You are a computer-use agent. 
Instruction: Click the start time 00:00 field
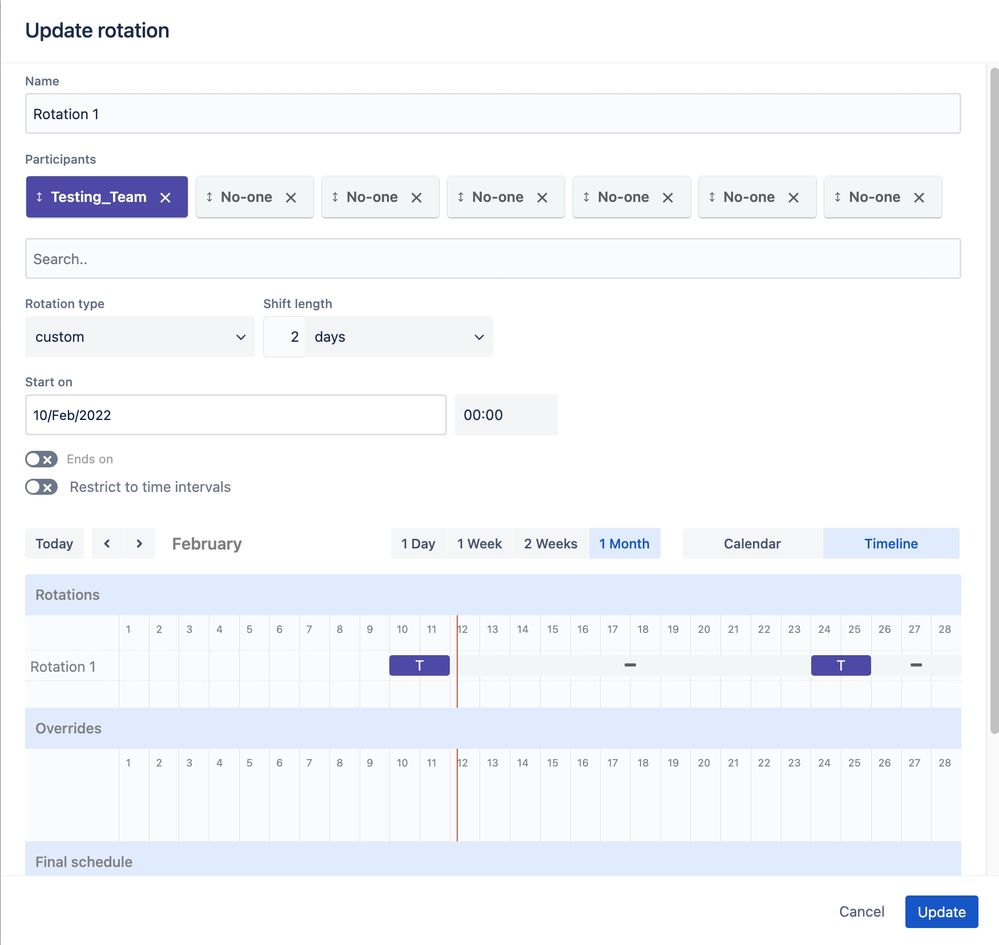click(506, 415)
